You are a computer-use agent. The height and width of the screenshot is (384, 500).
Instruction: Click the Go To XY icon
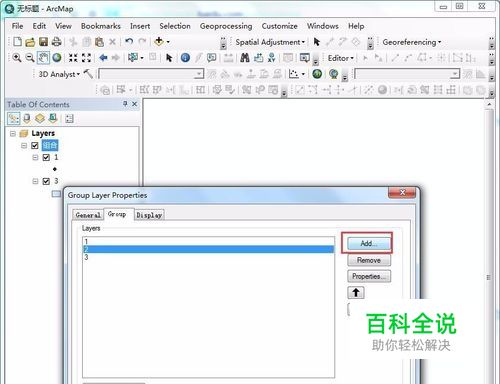pyautogui.click(x=272, y=58)
